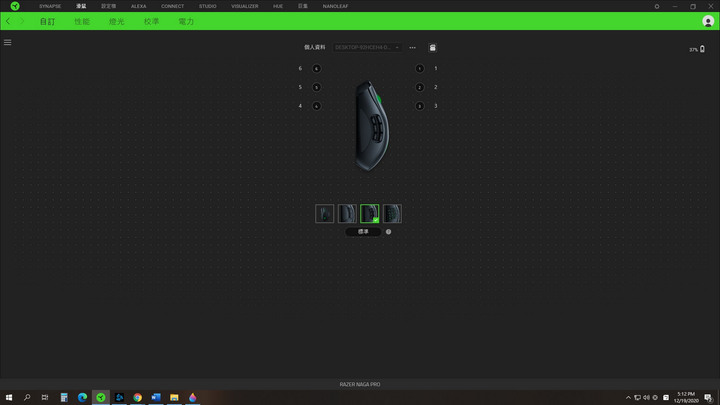Open the 設定檔 top tab

click(108, 6)
